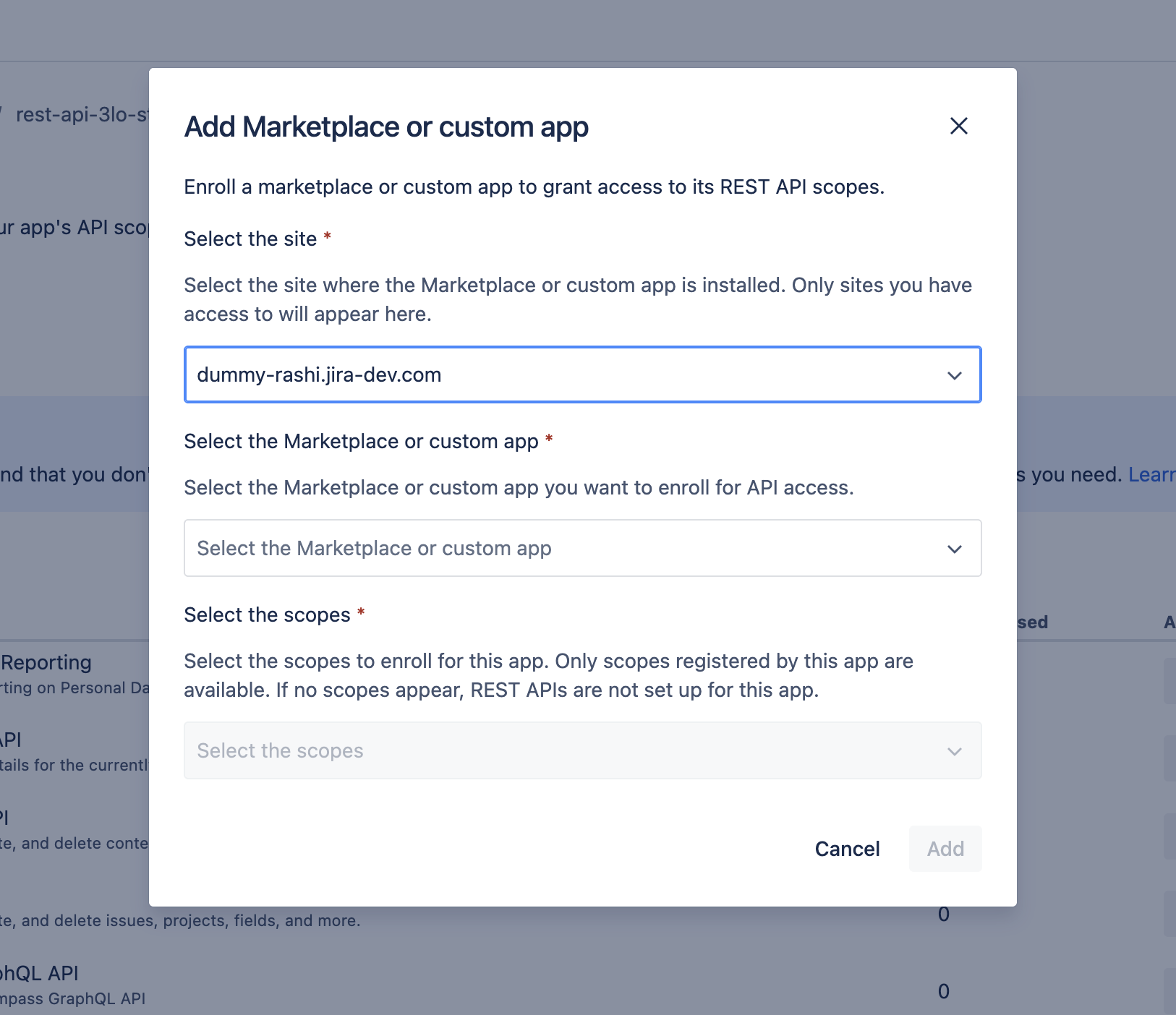Click the Compass GraphQL API description text

click(72, 998)
